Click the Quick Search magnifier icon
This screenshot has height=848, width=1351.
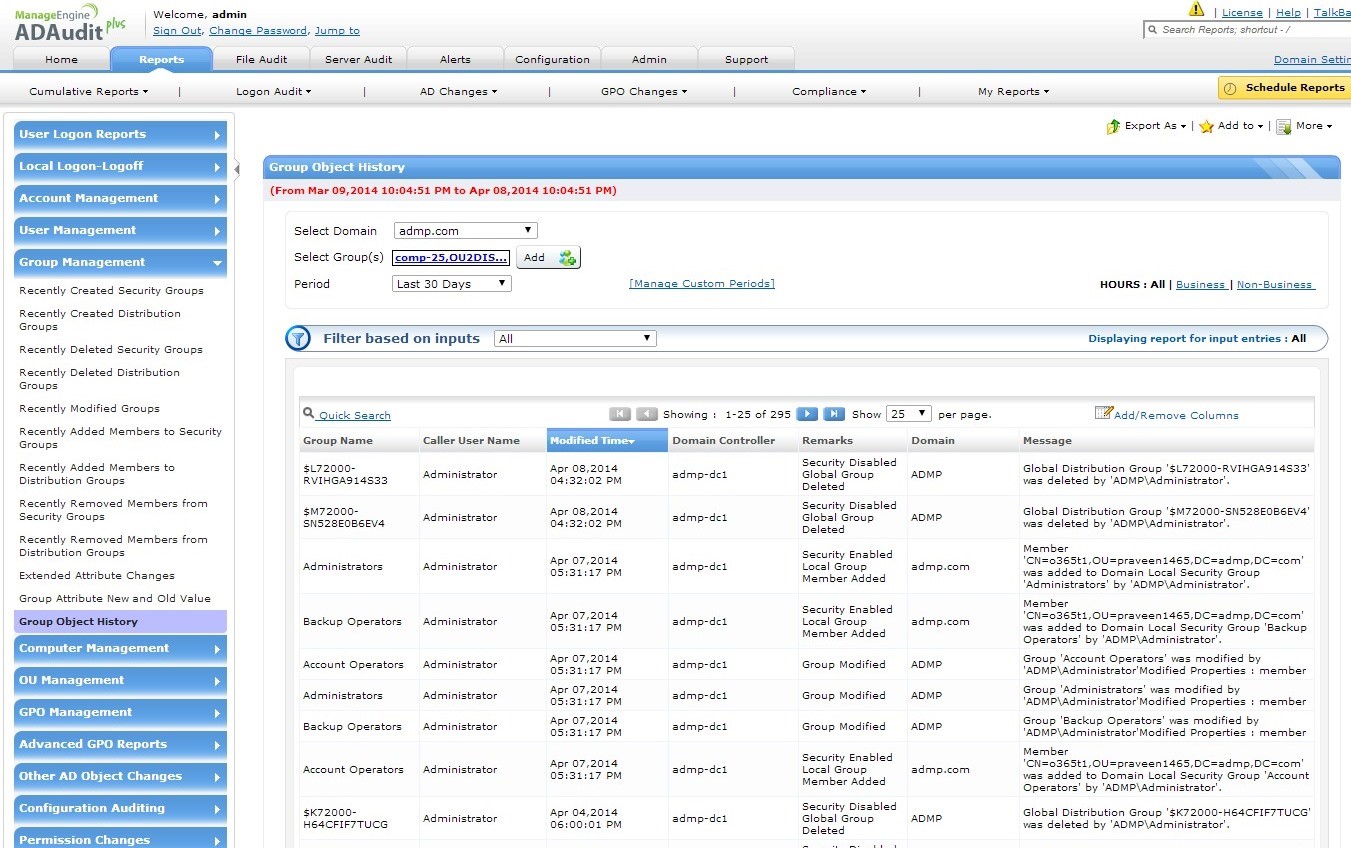(x=308, y=415)
